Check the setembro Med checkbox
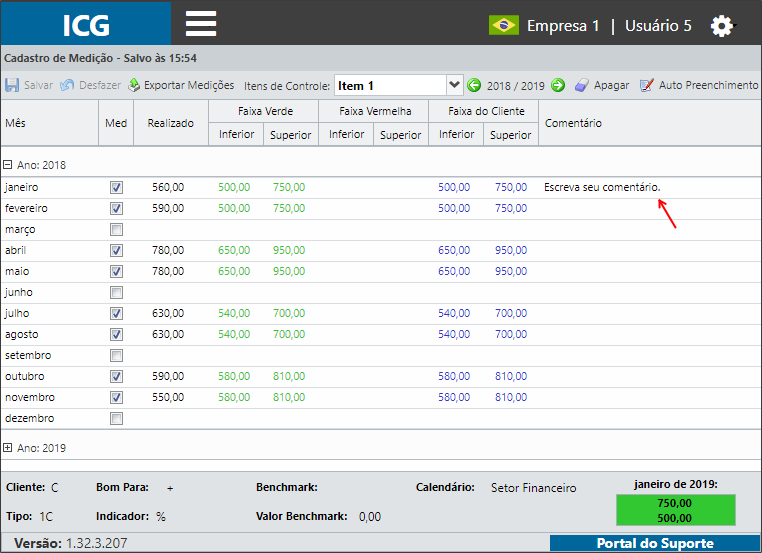 pos(116,355)
